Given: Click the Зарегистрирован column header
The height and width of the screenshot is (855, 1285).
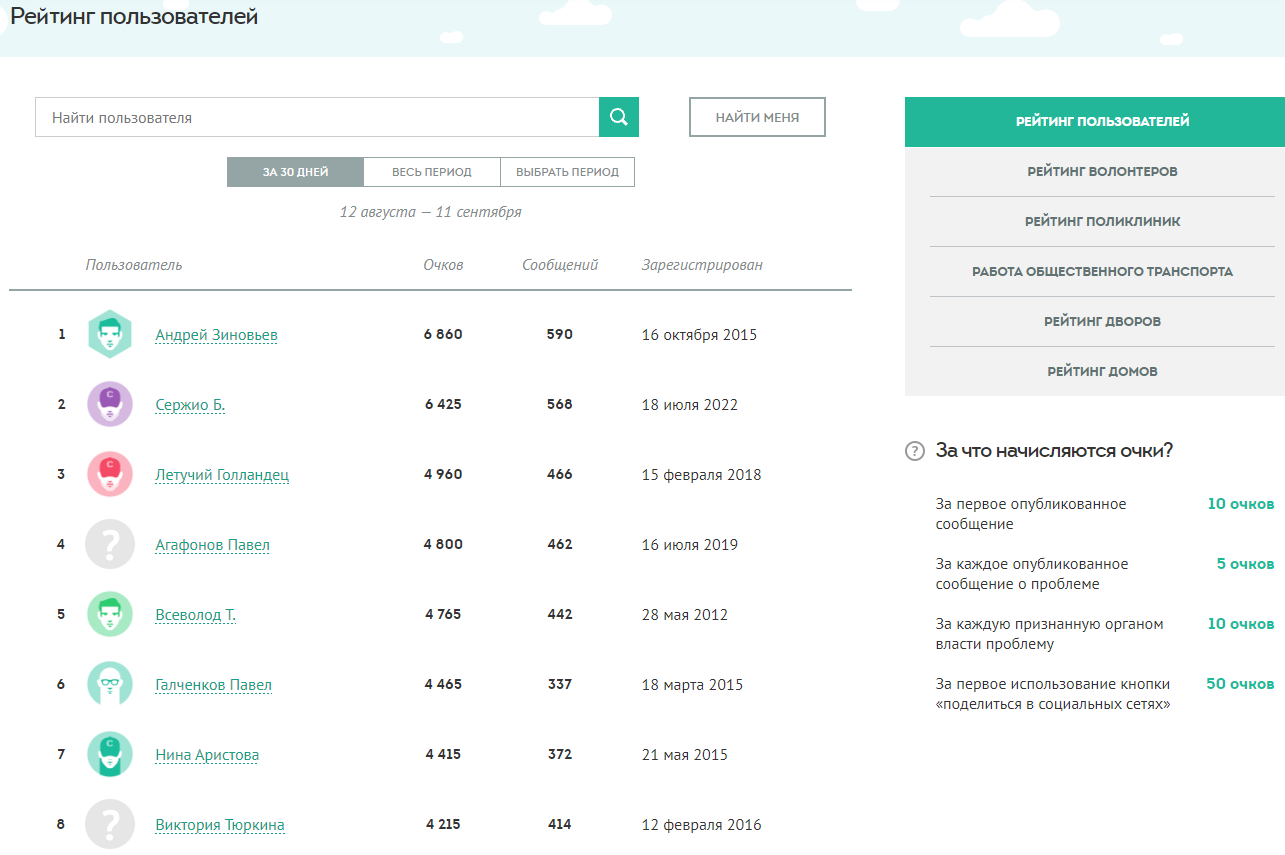Looking at the screenshot, I should (702, 265).
